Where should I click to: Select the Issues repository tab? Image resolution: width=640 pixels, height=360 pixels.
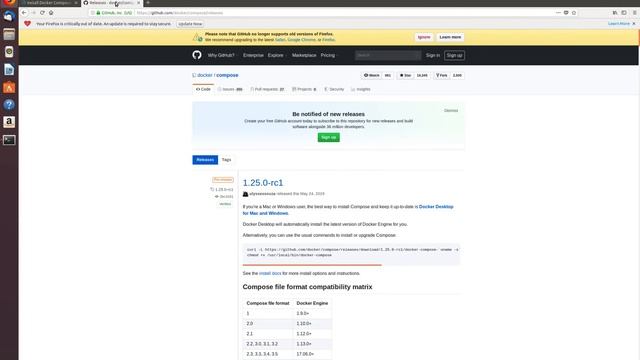point(230,89)
